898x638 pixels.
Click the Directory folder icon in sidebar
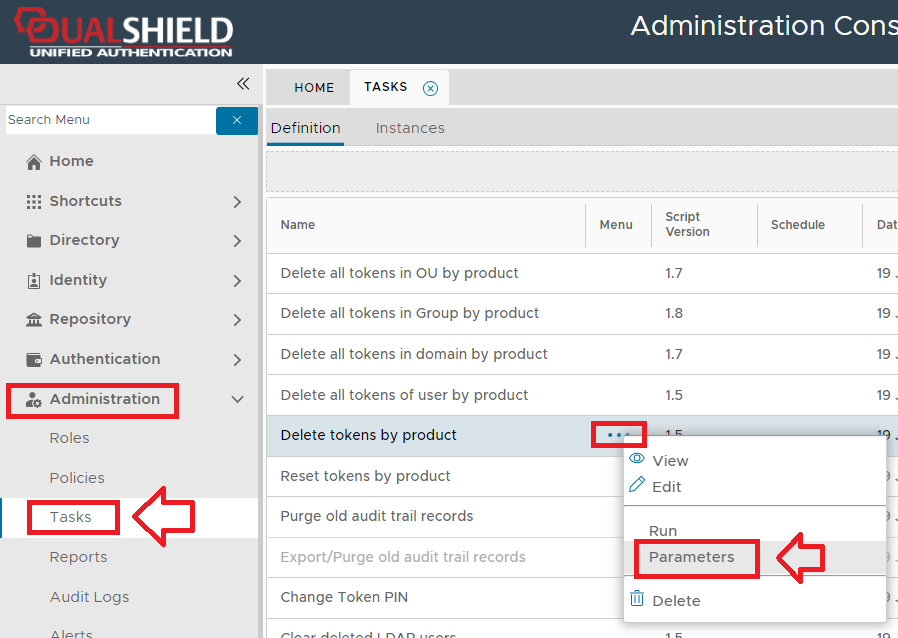tap(34, 241)
